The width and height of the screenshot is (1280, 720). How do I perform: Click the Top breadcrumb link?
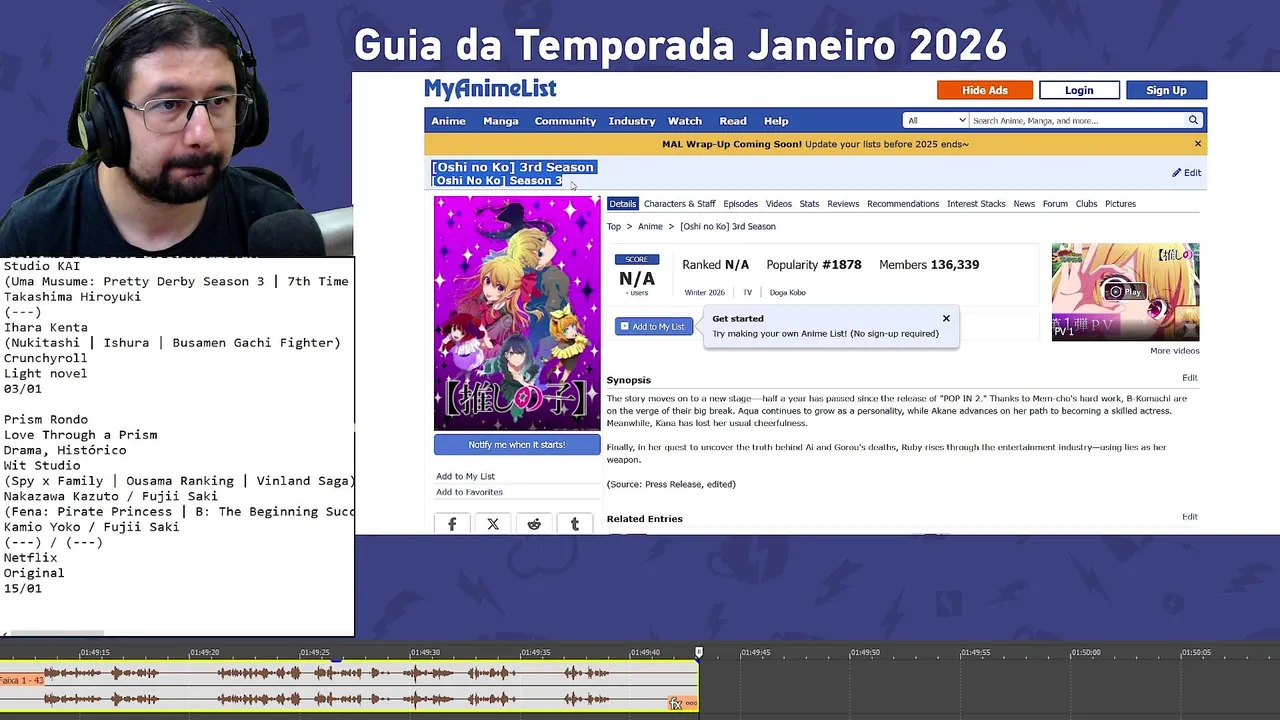614,227
